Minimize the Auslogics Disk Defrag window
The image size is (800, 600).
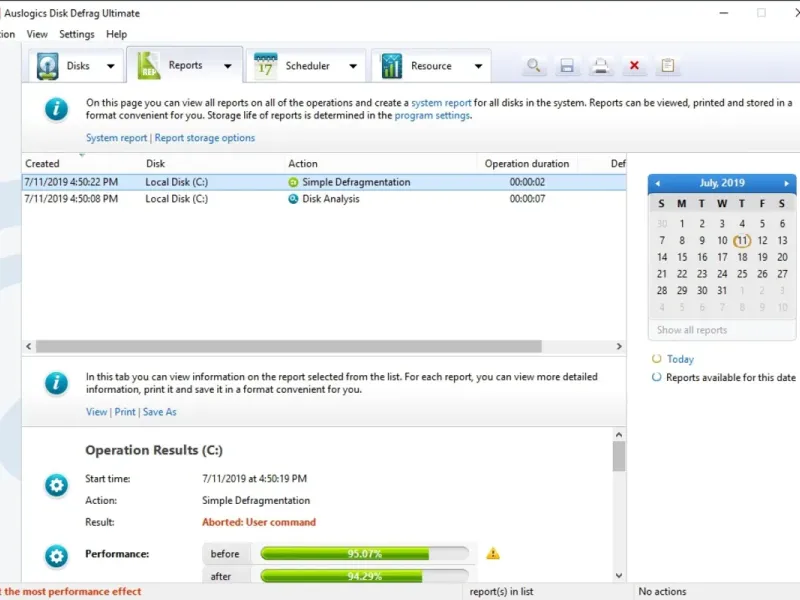pyautogui.click(x=723, y=13)
